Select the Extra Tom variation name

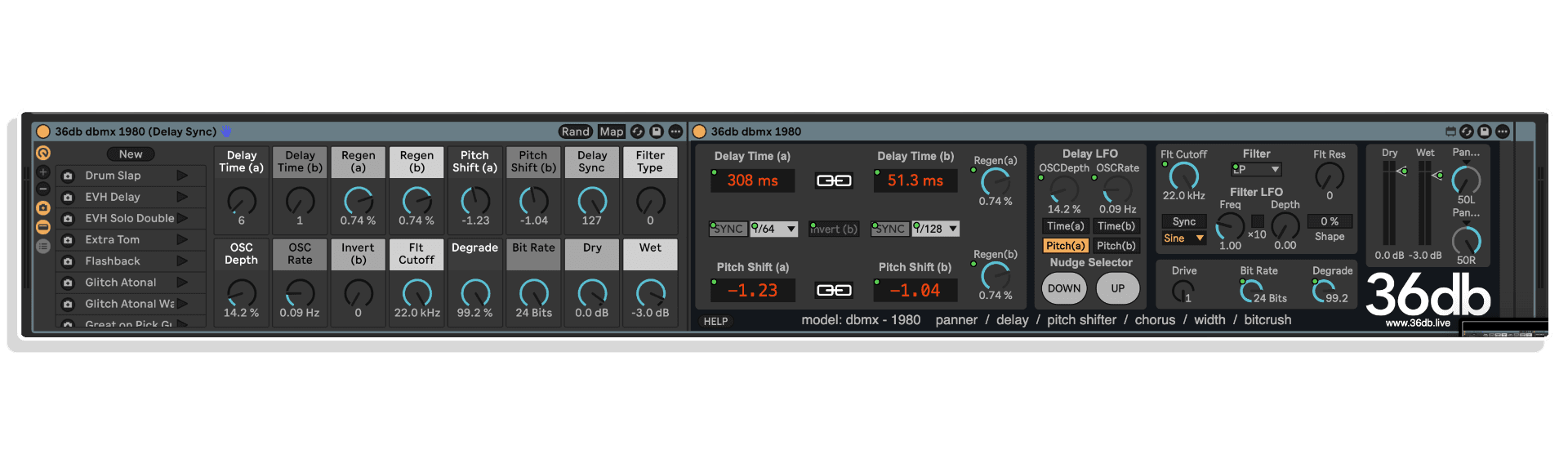point(113,240)
